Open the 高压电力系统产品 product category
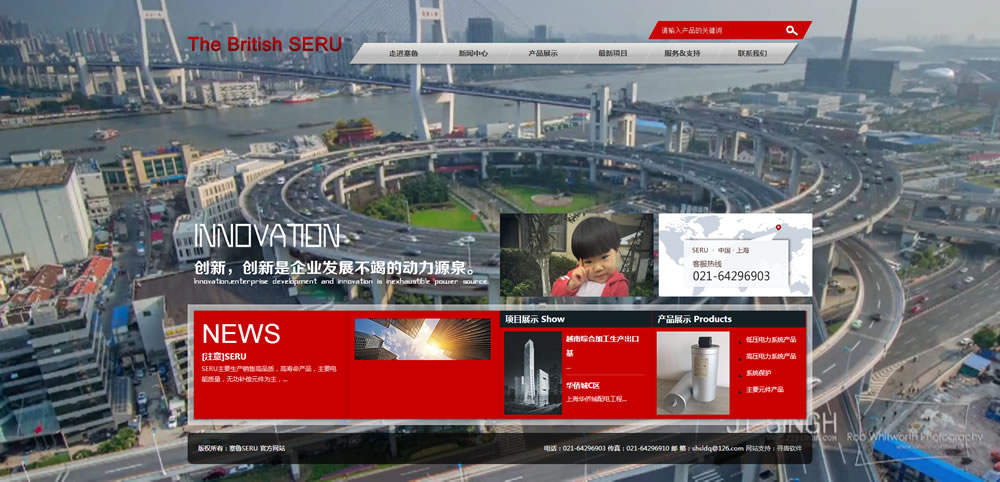Viewport: 1000px width, 482px height. coord(771,356)
